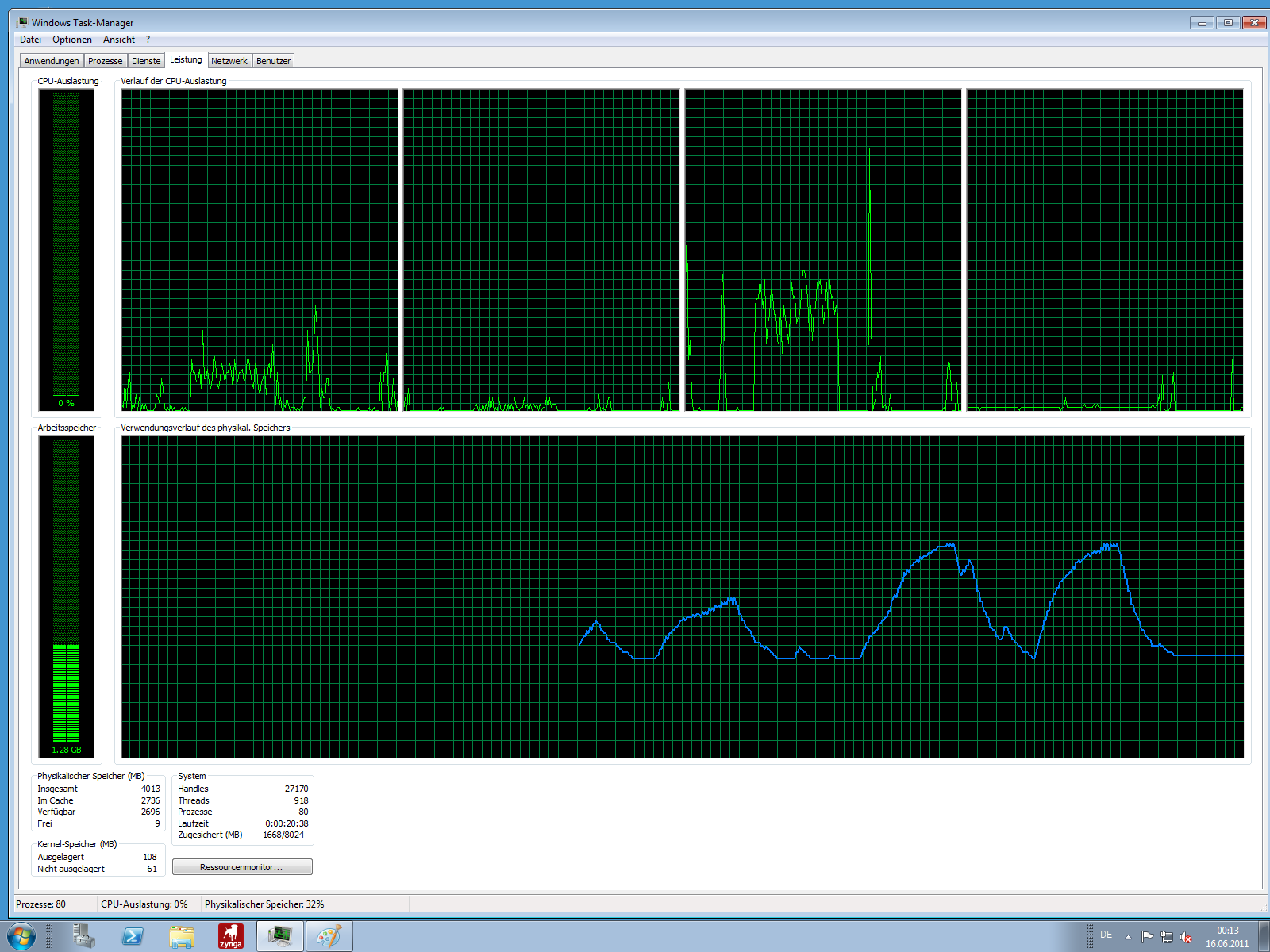Click the status bar entry Prozesse: 80
Image resolution: width=1270 pixels, height=952 pixels.
[40, 904]
